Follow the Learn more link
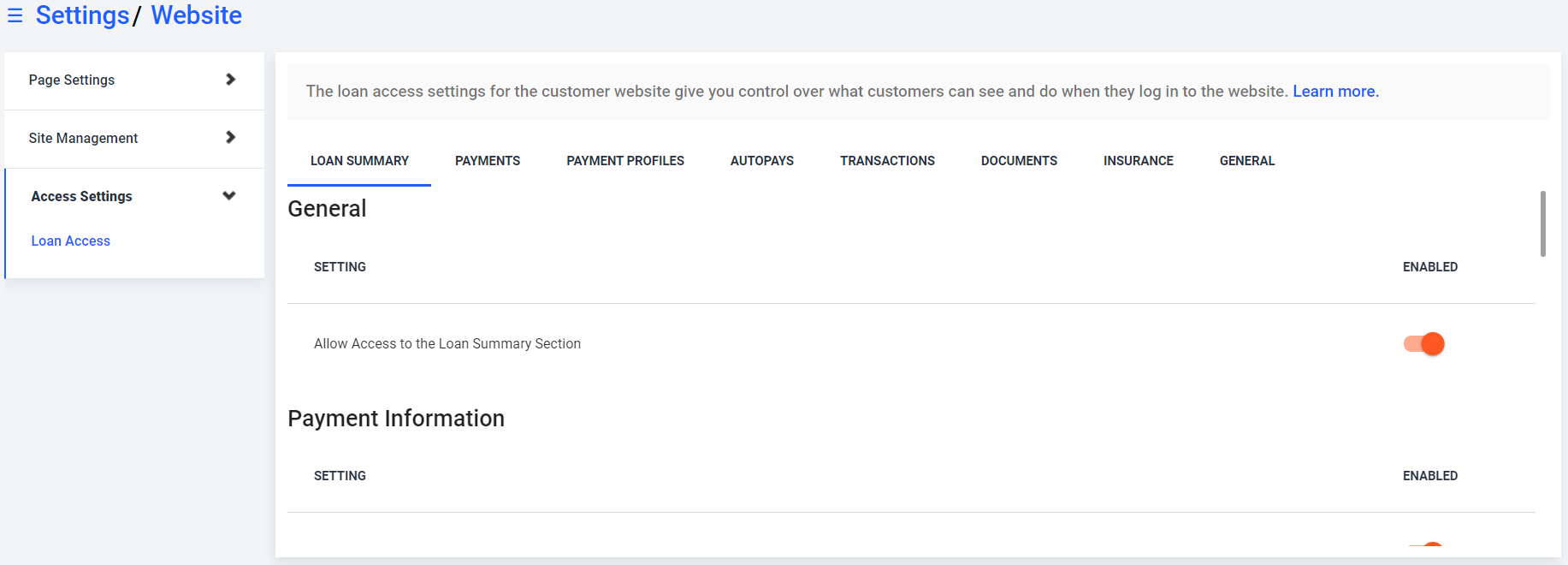 (x=1335, y=92)
